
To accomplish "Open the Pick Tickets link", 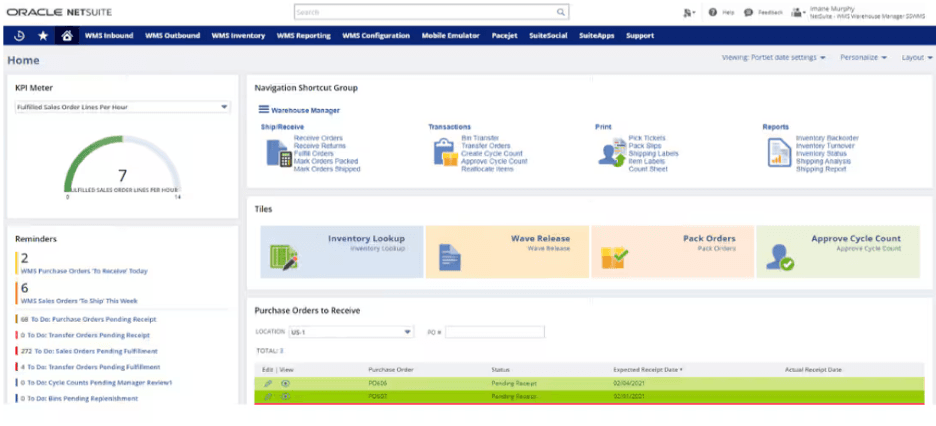I will (x=645, y=138).
